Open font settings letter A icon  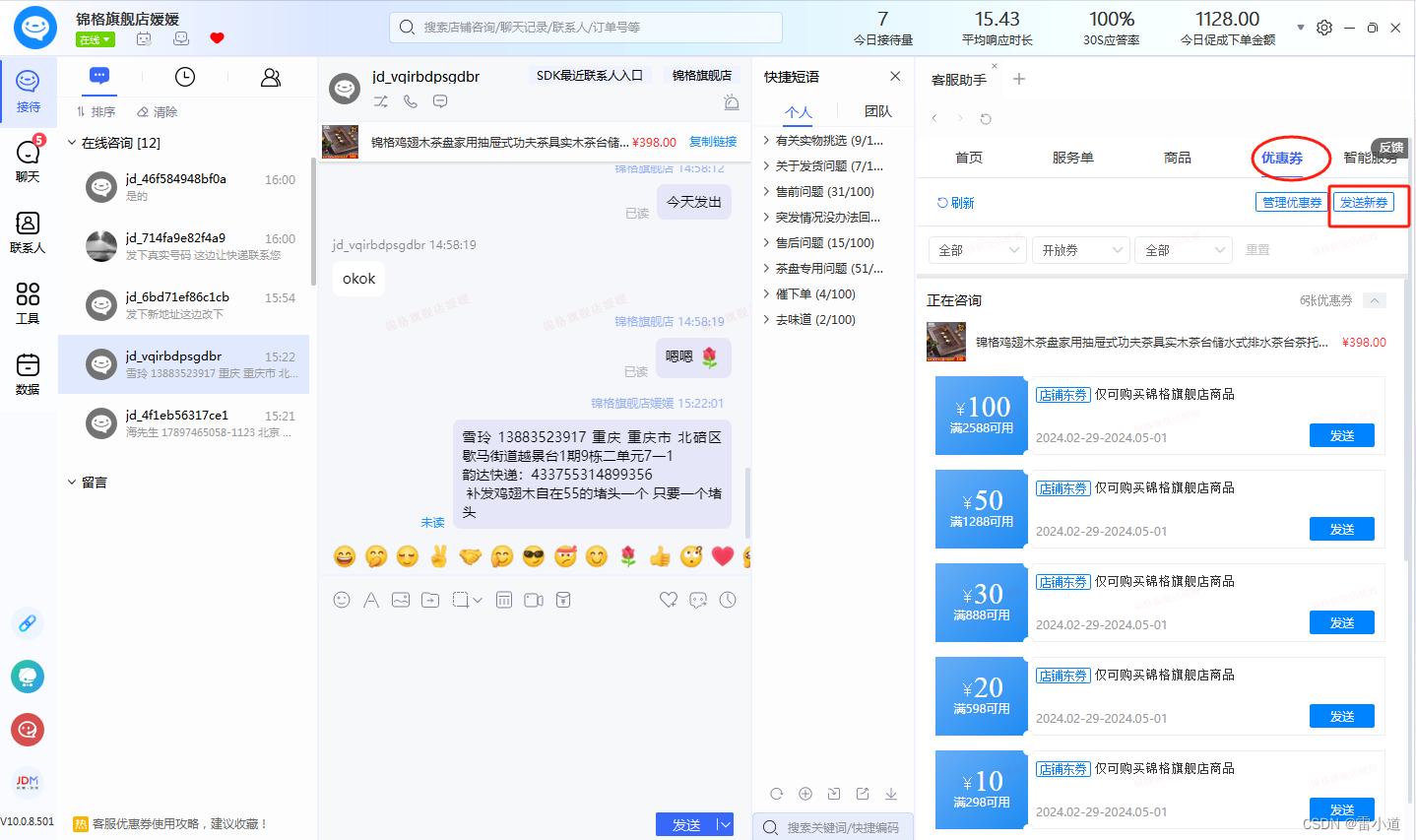371,600
